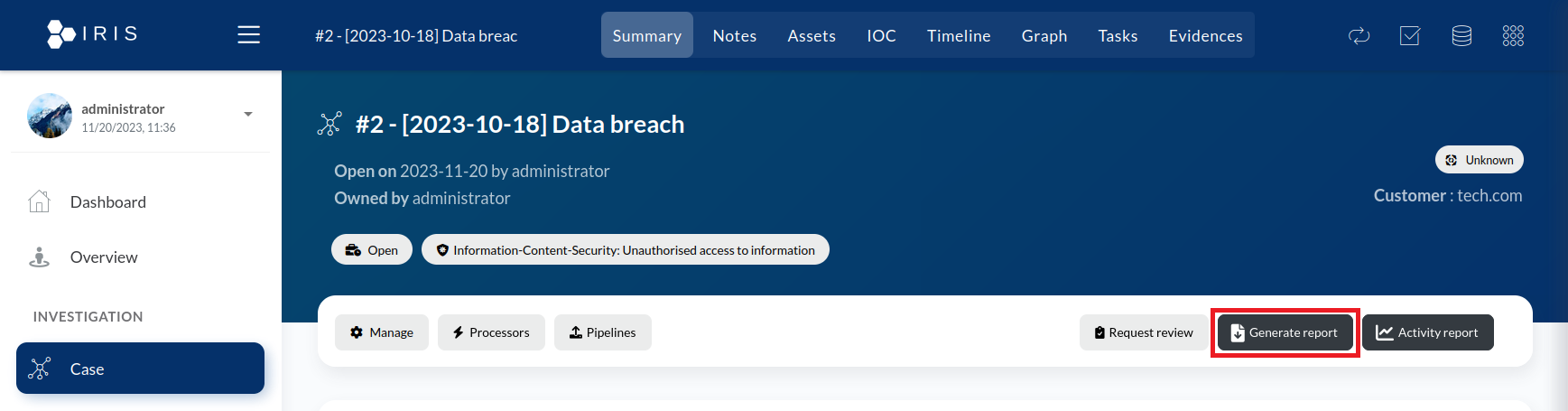Click the administrator avatar picture
The height and width of the screenshot is (411, 1568).
[50, 116]
